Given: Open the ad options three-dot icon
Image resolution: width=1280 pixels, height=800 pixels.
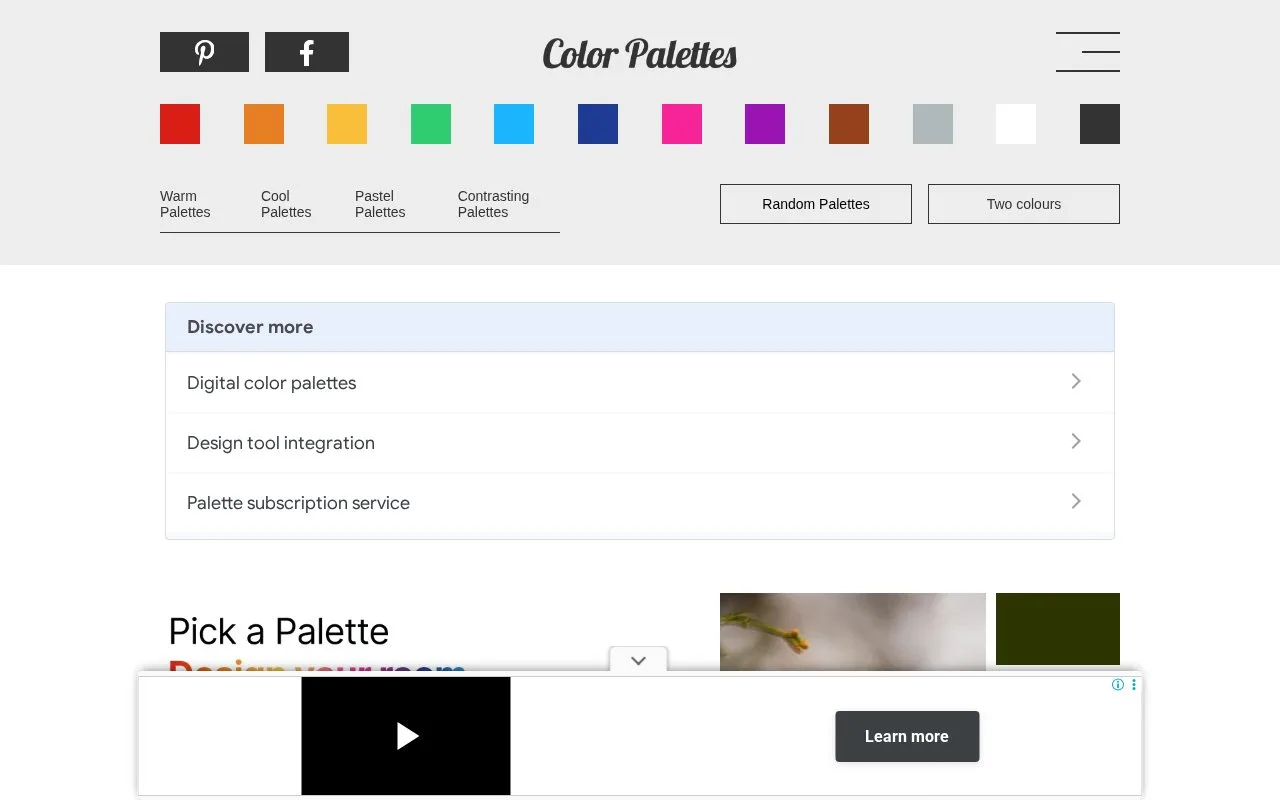Looking at the screenshot, I should [x=1134, y=685].
